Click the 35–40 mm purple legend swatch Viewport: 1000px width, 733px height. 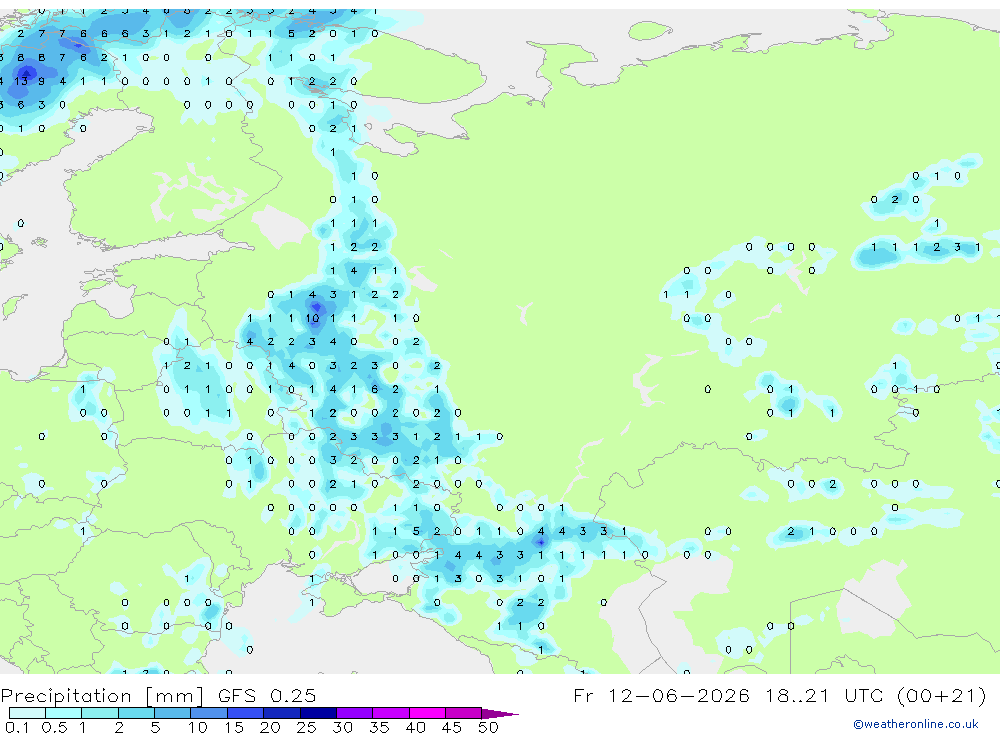pyautogui.click(x=391, y=713)
